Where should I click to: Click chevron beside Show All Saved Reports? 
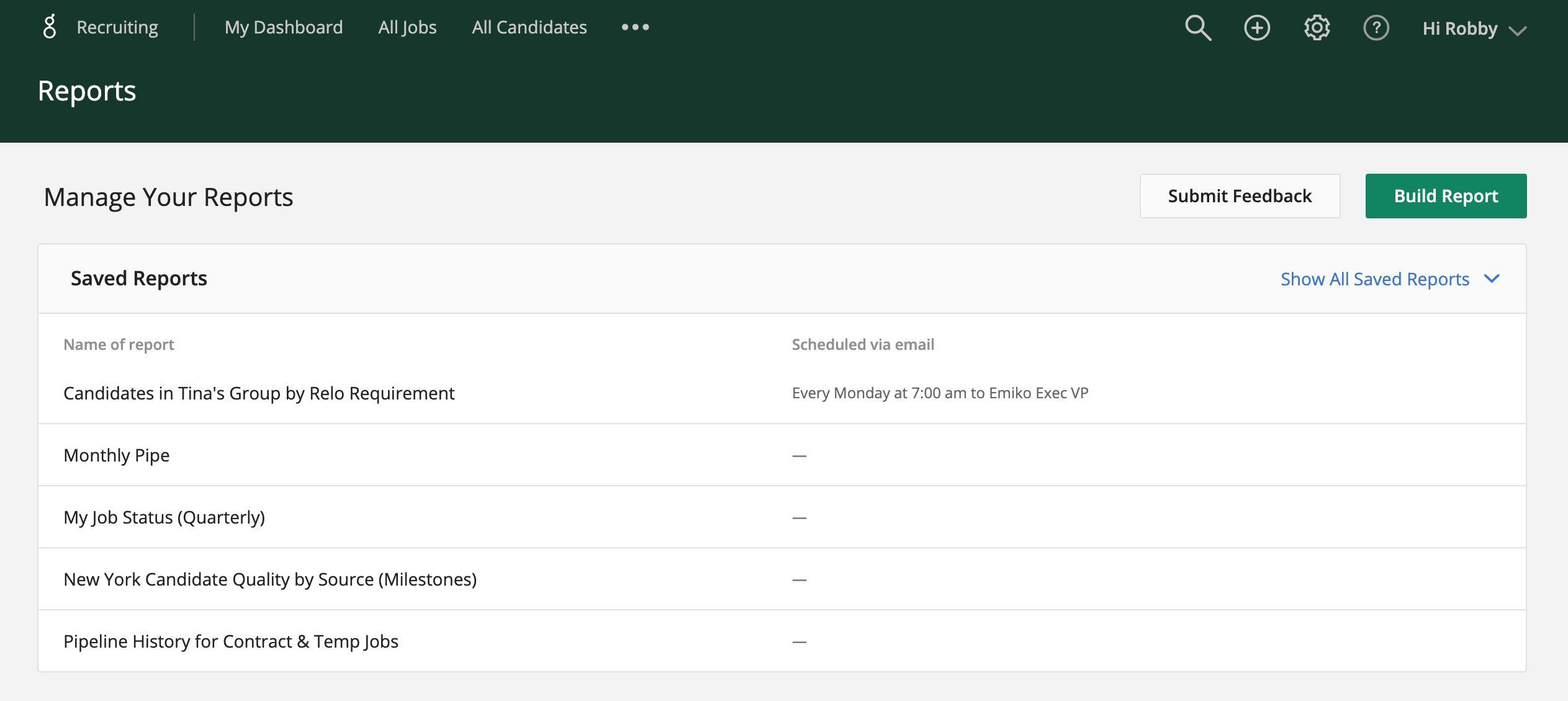coord(1492,279)
